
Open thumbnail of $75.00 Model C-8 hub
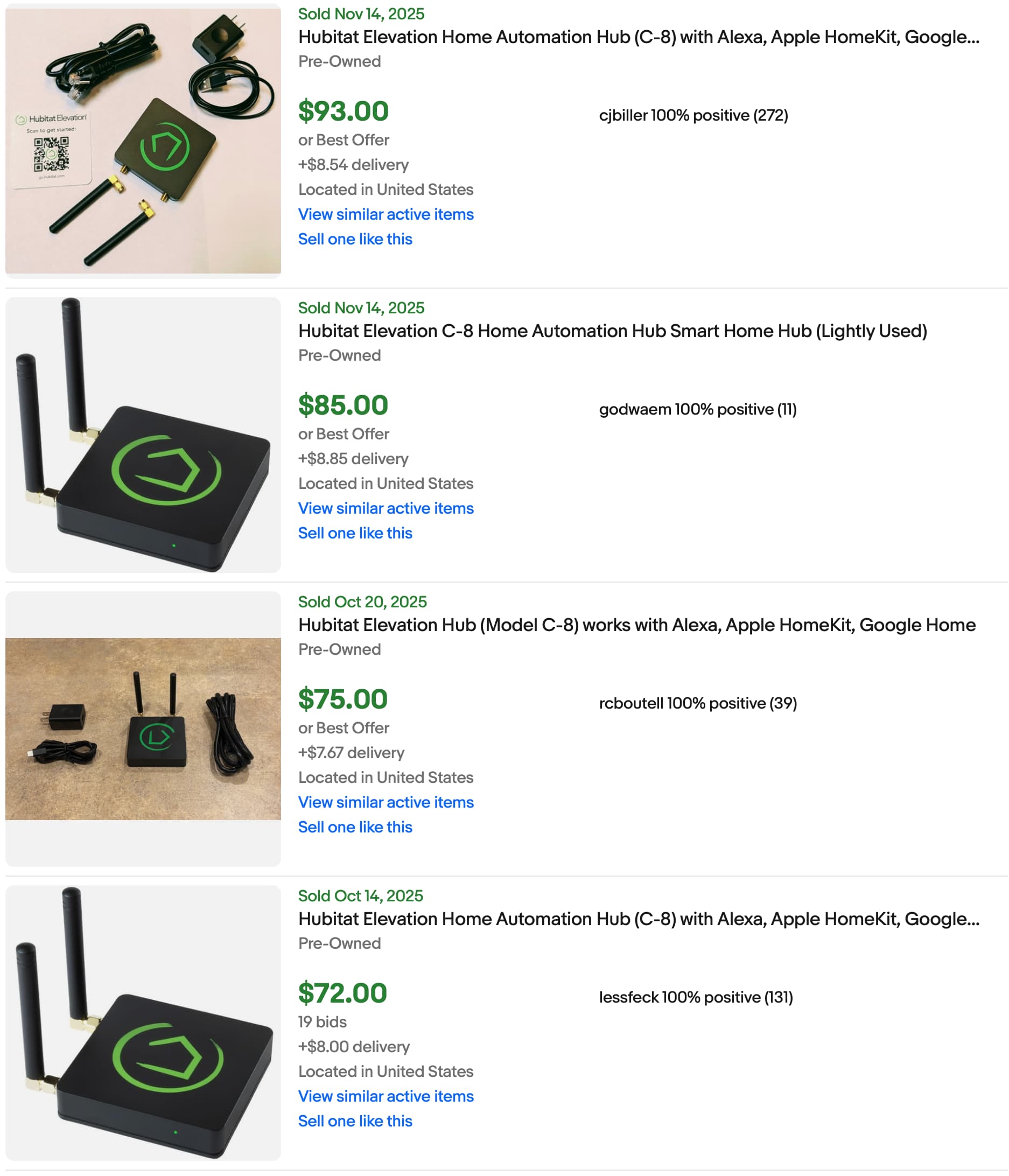pyautogui.click(x=143, y=729)
